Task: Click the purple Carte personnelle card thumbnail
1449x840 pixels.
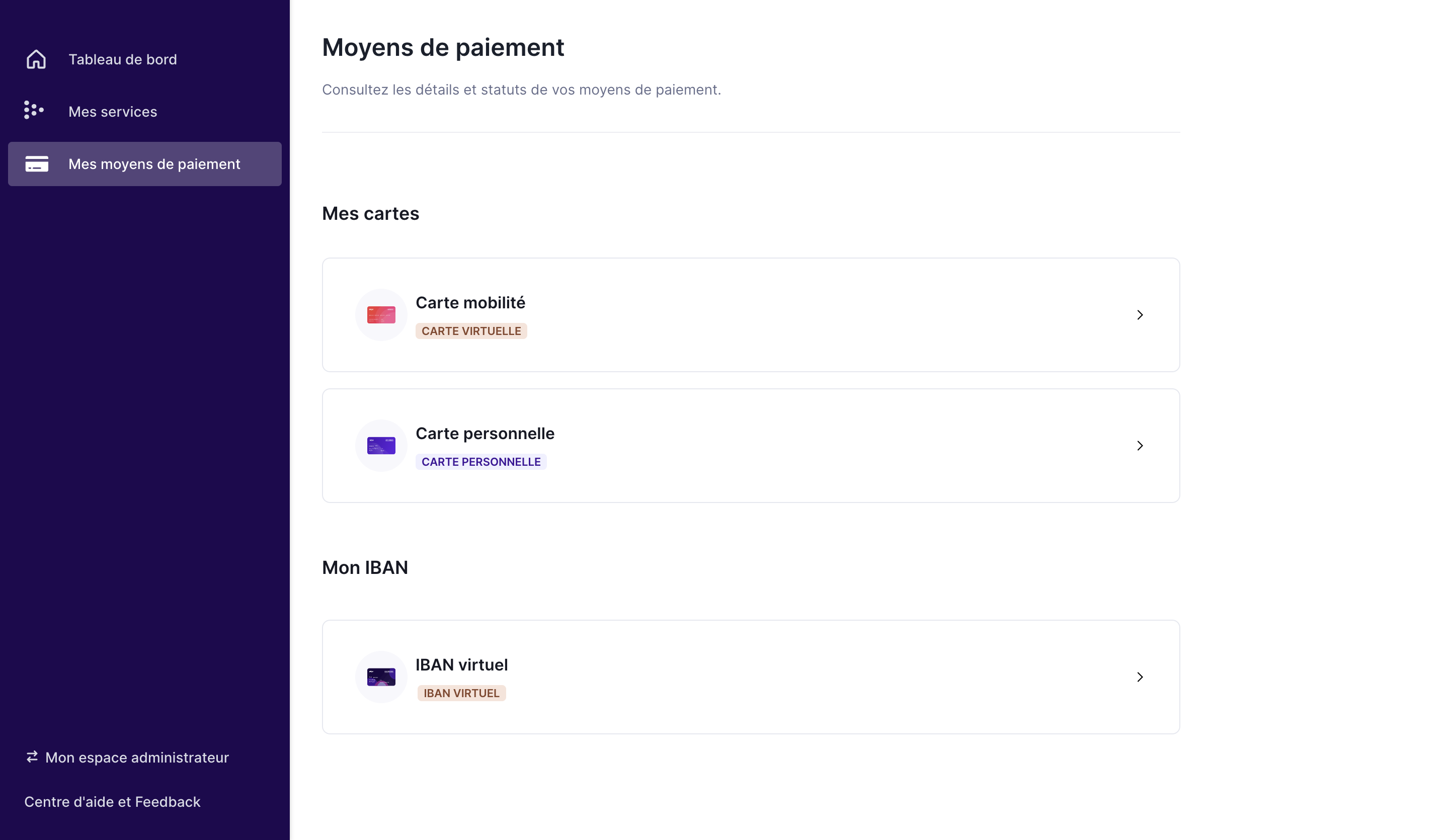Action: click(381, 446)
